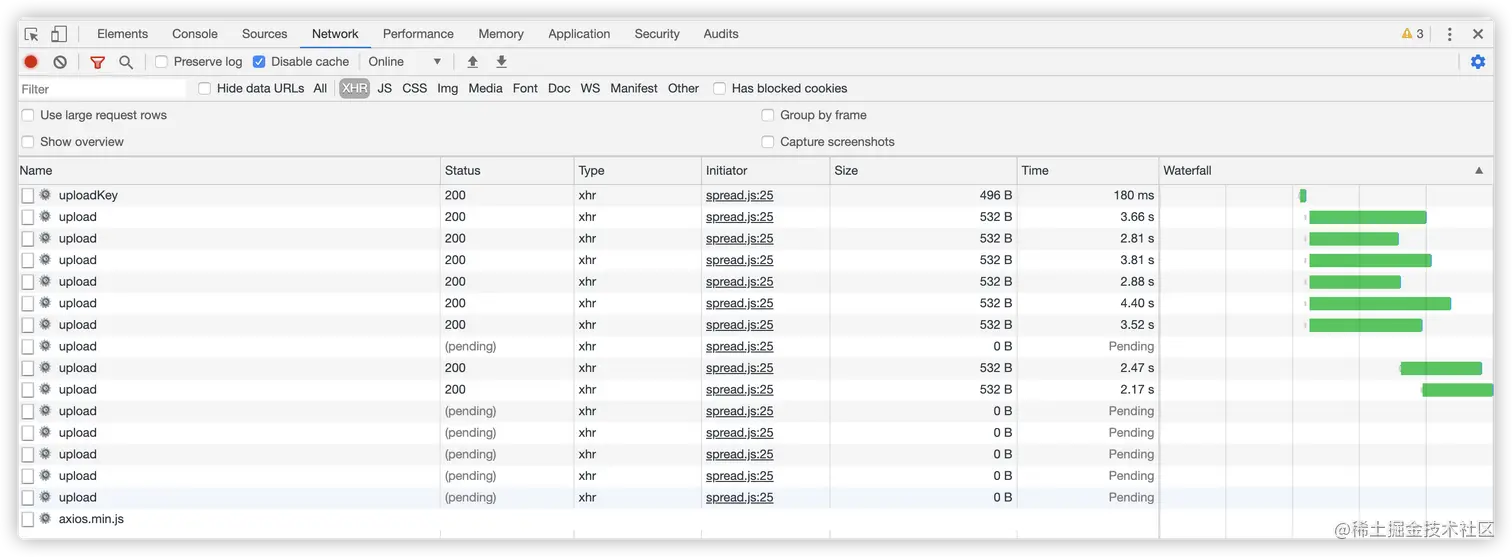Check the Show overview option
This screenshot has width=1512, height=557.
[x=28, y=142]
